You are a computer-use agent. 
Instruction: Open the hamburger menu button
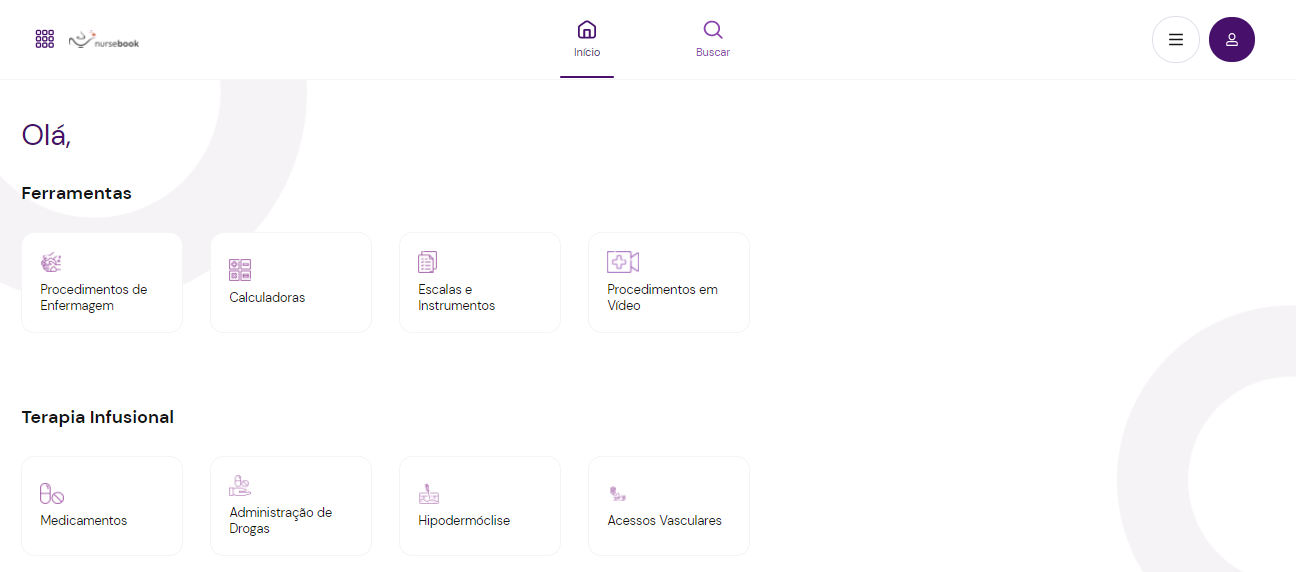pyautogui.click(x=1176, y=40)
